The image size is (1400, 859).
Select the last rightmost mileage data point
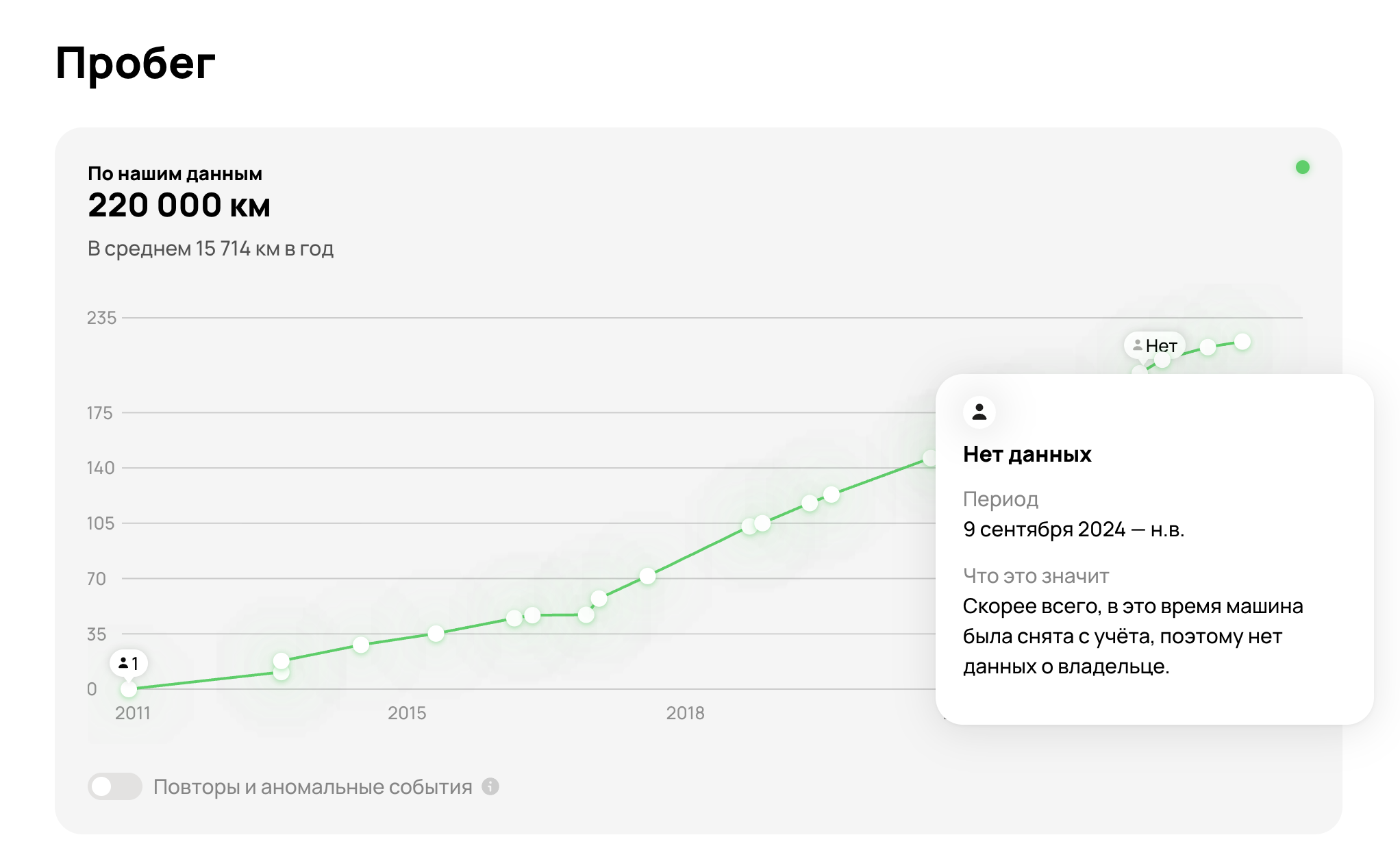1242,342
